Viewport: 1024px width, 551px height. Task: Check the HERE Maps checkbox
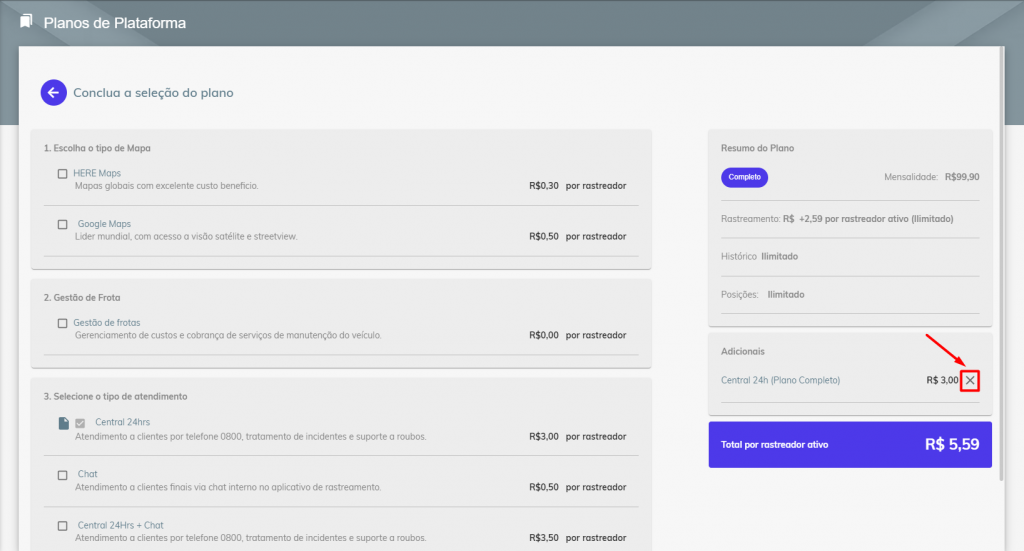tap(63, 174)
